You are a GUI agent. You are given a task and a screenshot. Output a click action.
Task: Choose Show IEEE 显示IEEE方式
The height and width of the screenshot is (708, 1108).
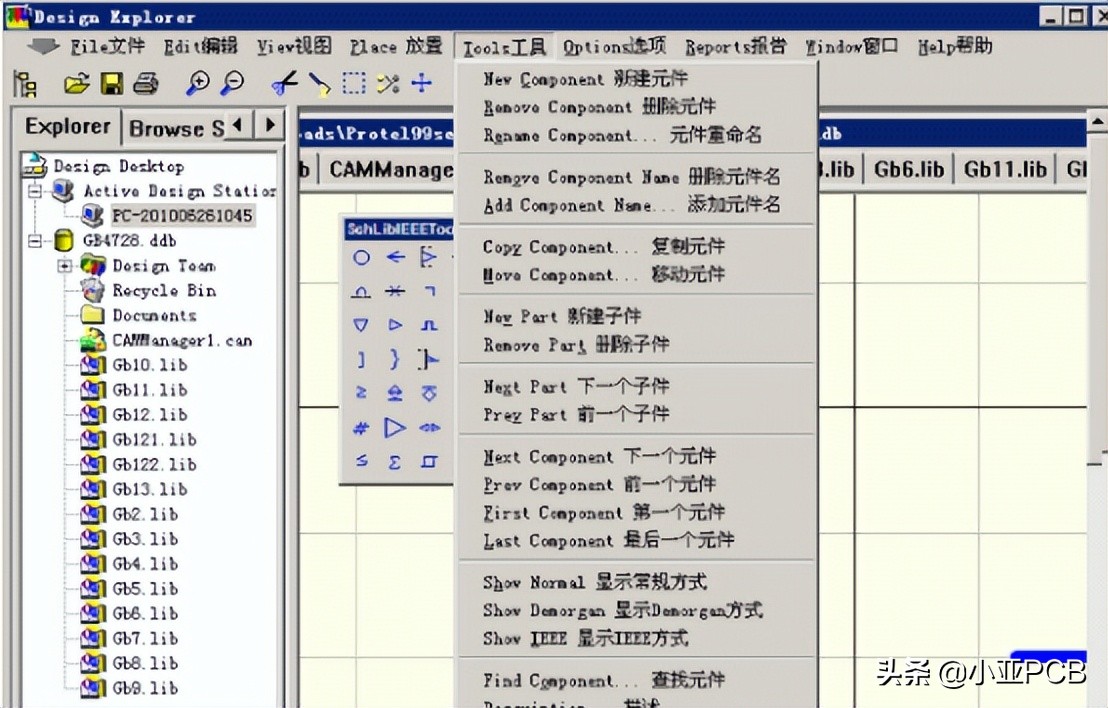(585, 638)
